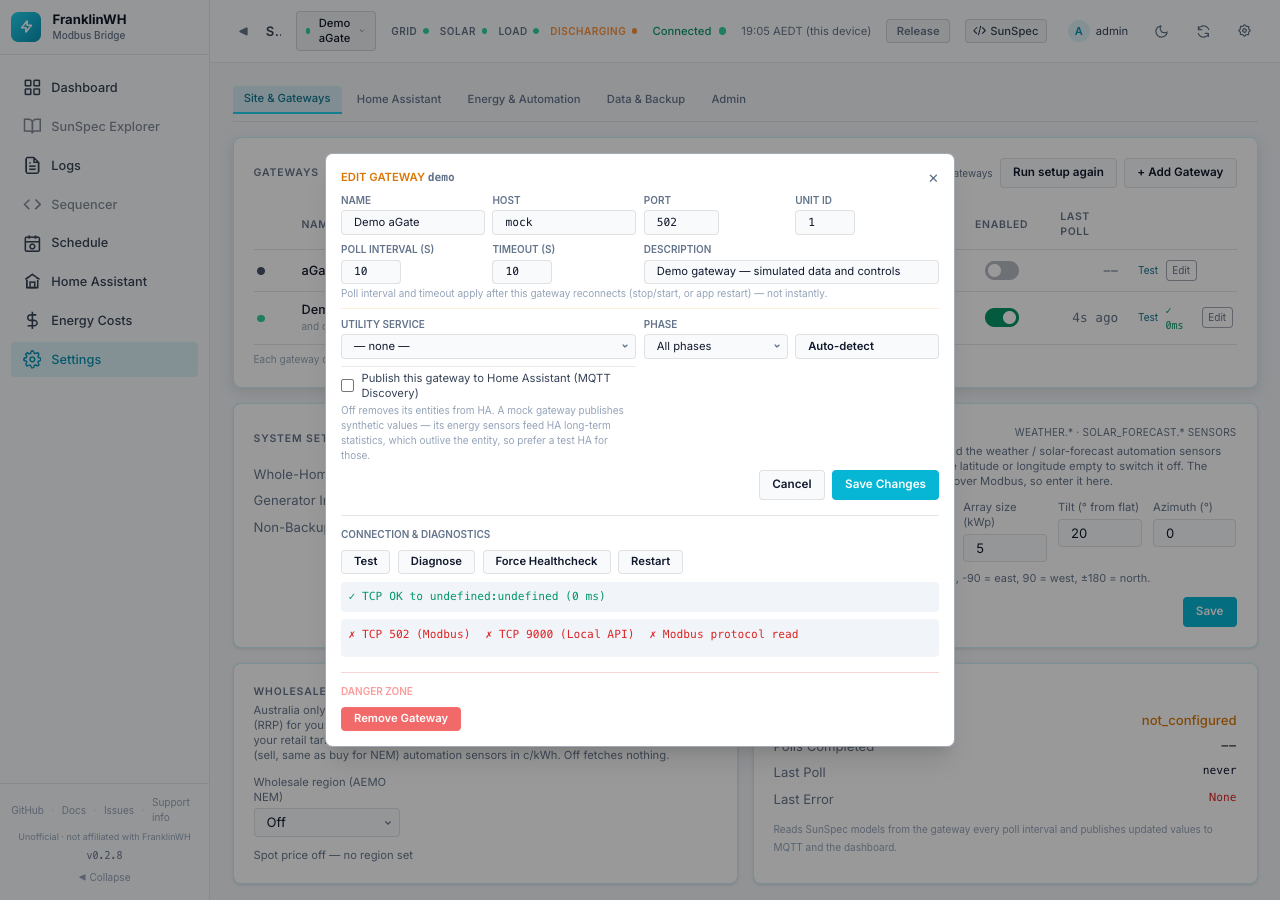Click the Settings gear icon in sidebar

tap(32, 360)
